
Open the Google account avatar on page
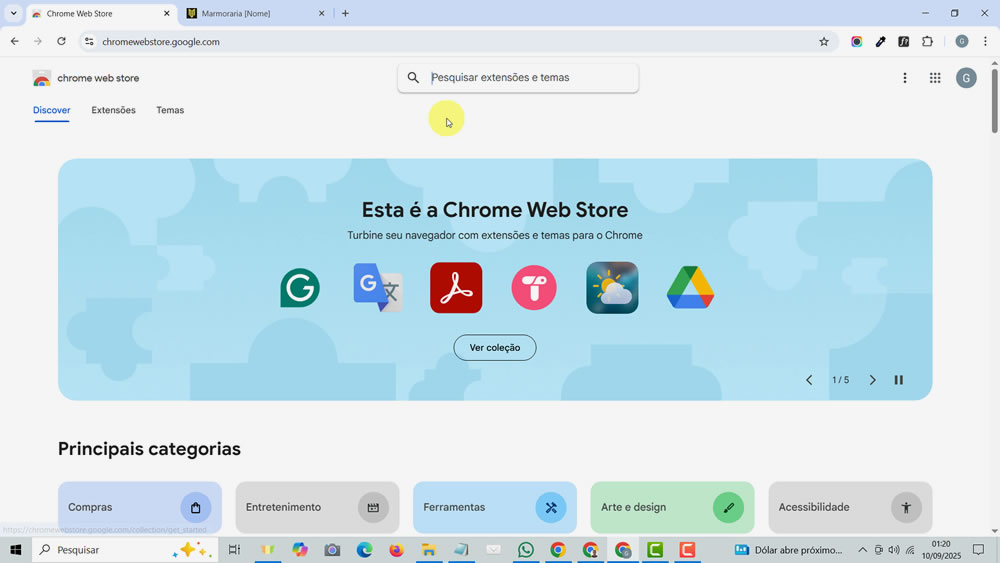click(966, 78)
